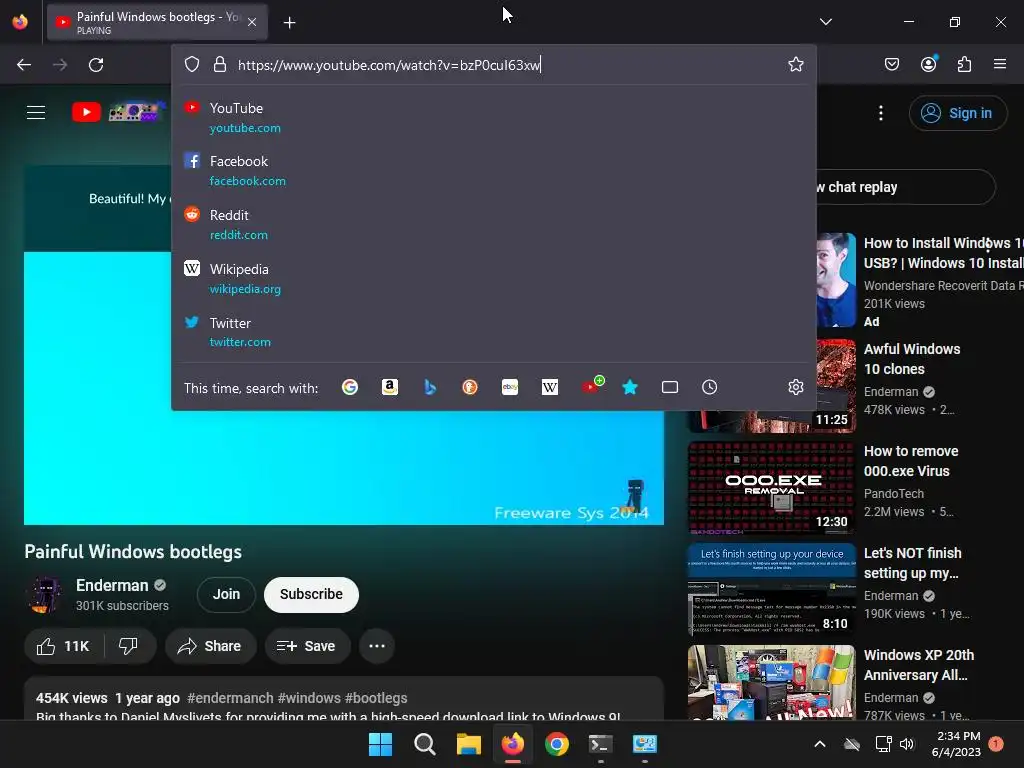Screen dimensions: 1024x768
Task: Search this time with Wikipedia icon
Action: tap(550, 387)
